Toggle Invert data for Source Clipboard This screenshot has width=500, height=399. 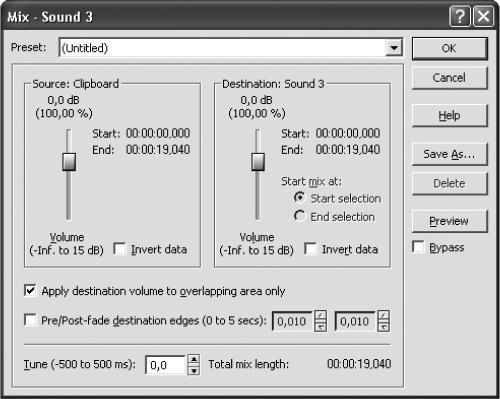(x=120, y=249)
